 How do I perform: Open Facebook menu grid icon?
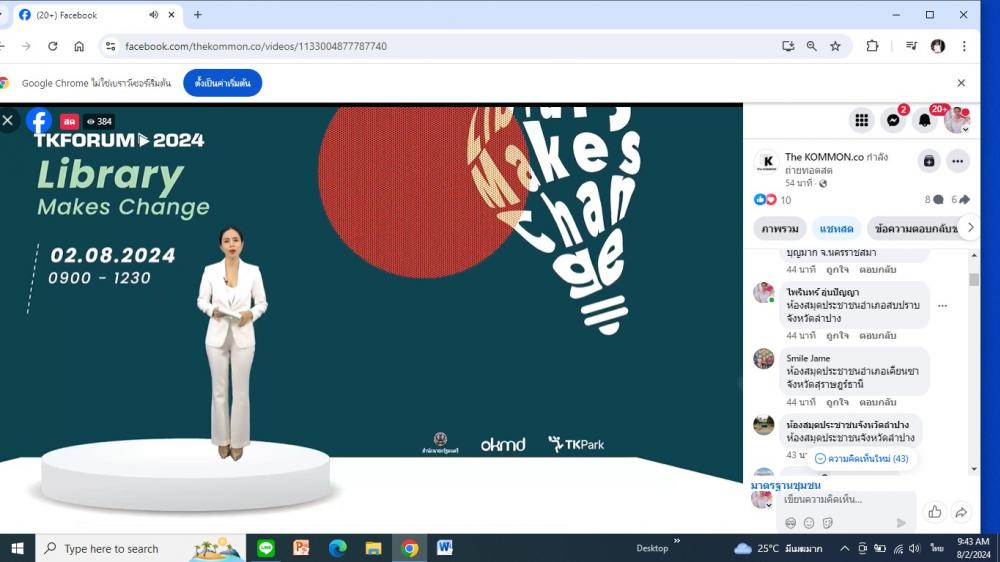coord(862,120)
